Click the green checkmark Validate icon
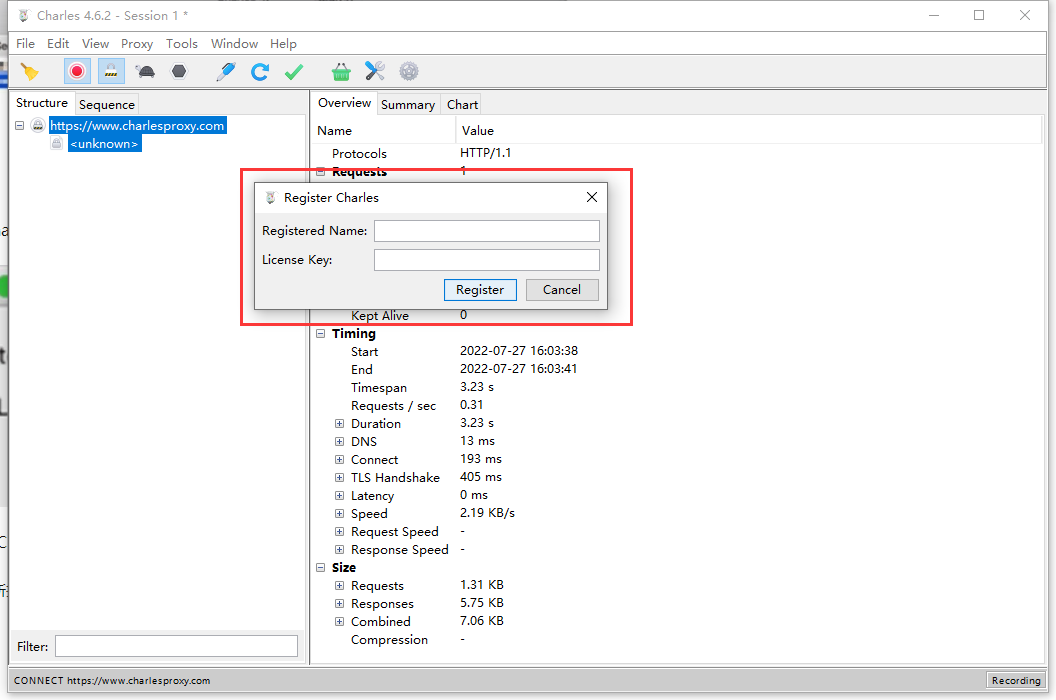 tap(294, 71)
